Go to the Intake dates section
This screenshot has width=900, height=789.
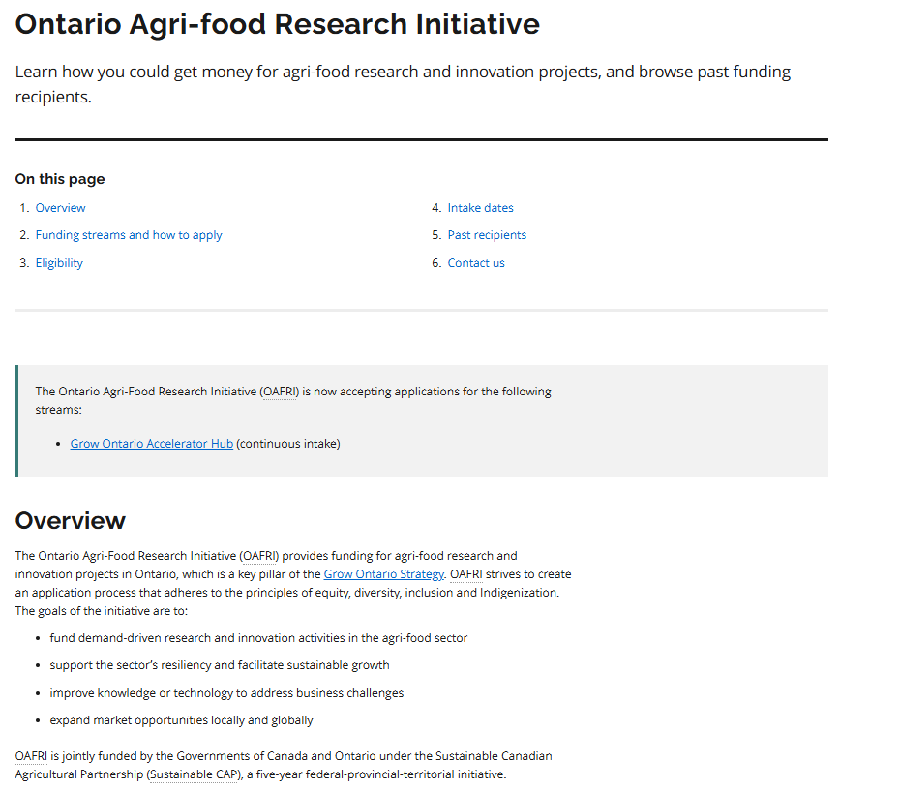(480, 208)
